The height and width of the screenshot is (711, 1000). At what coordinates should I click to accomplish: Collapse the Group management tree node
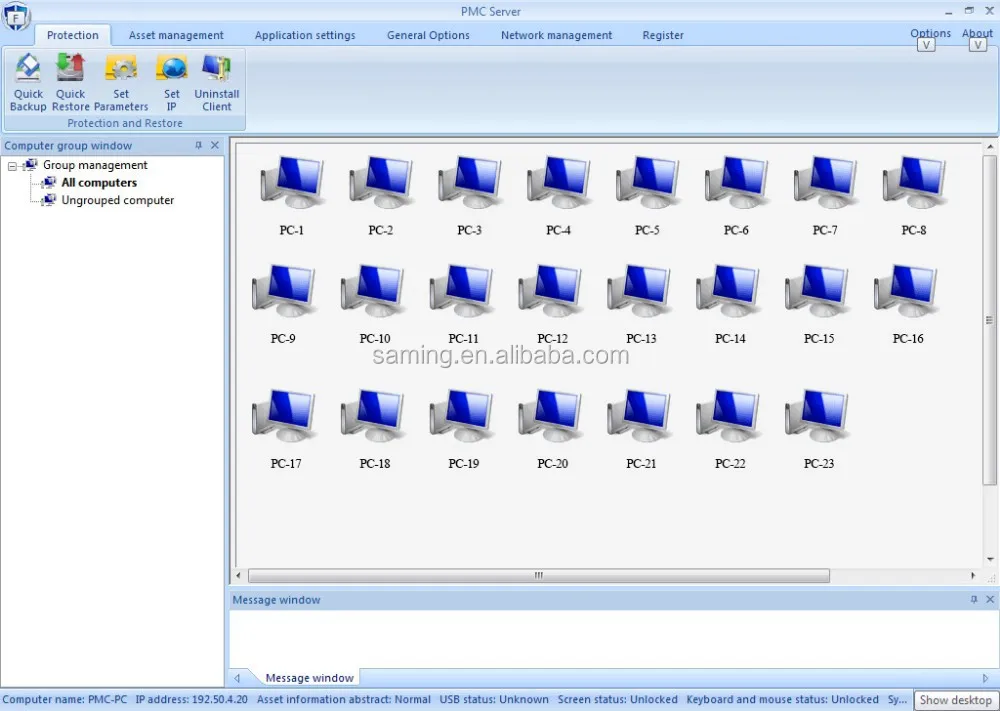click(13, 166)
